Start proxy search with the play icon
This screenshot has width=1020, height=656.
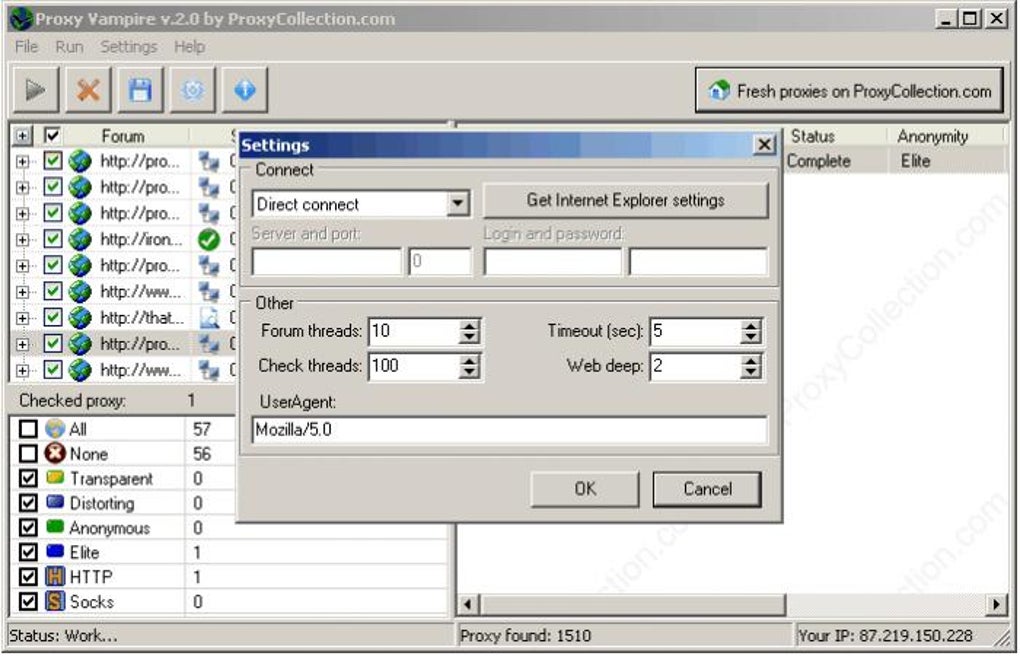36,90
